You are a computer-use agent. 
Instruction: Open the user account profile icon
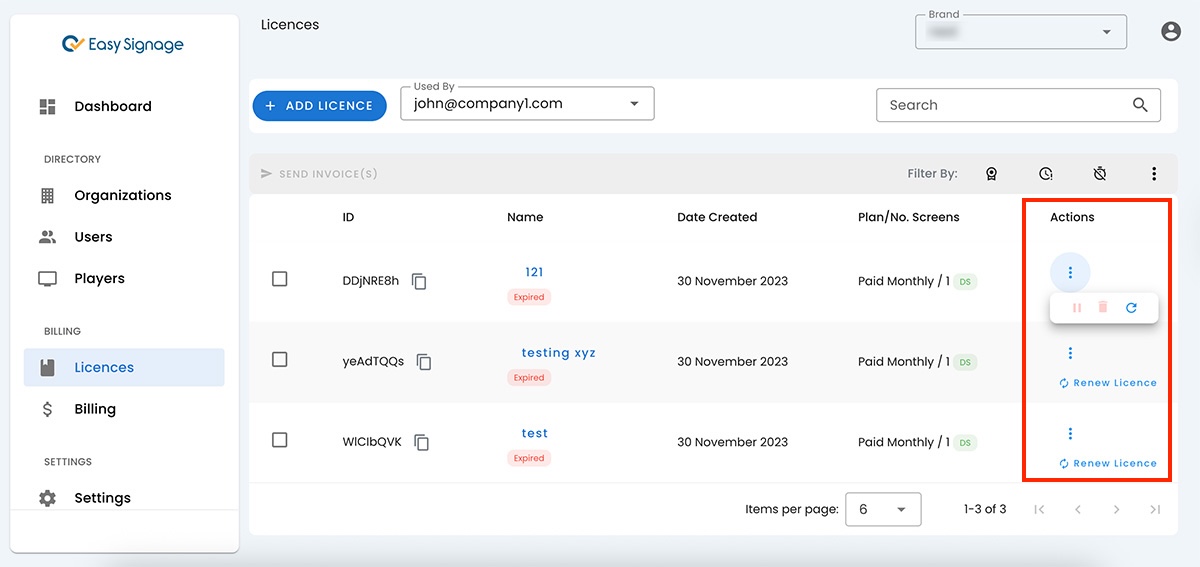pyautogui.click(x=1171, y=32)
